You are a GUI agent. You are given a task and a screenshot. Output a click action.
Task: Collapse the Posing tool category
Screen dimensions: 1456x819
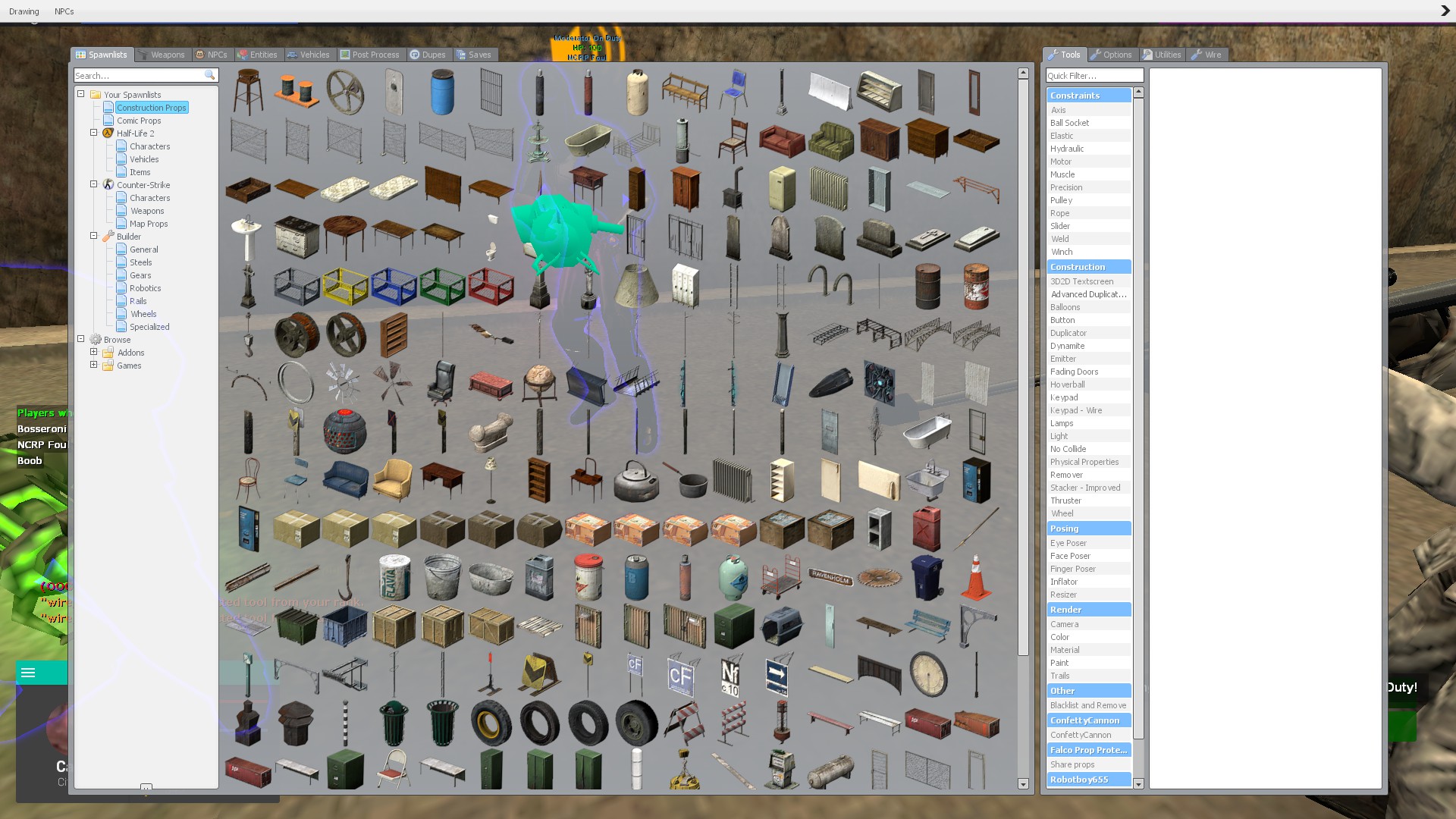coord(1089,529)
